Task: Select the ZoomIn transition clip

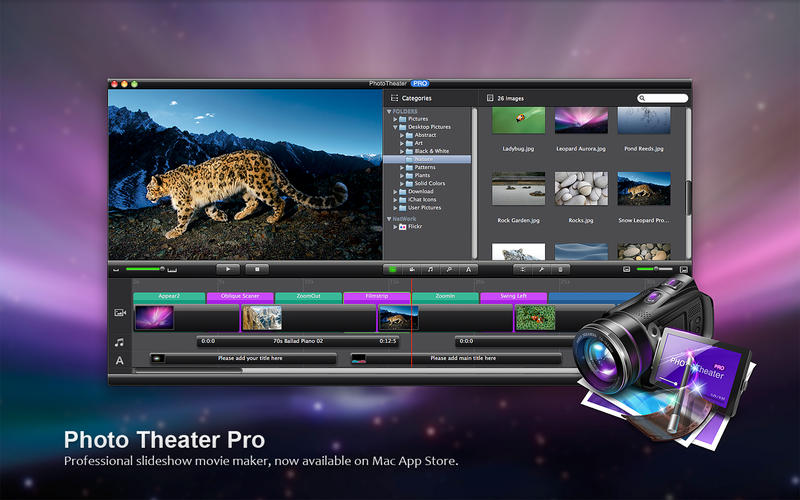Action: pyautogui.click(x=445, y=297)
